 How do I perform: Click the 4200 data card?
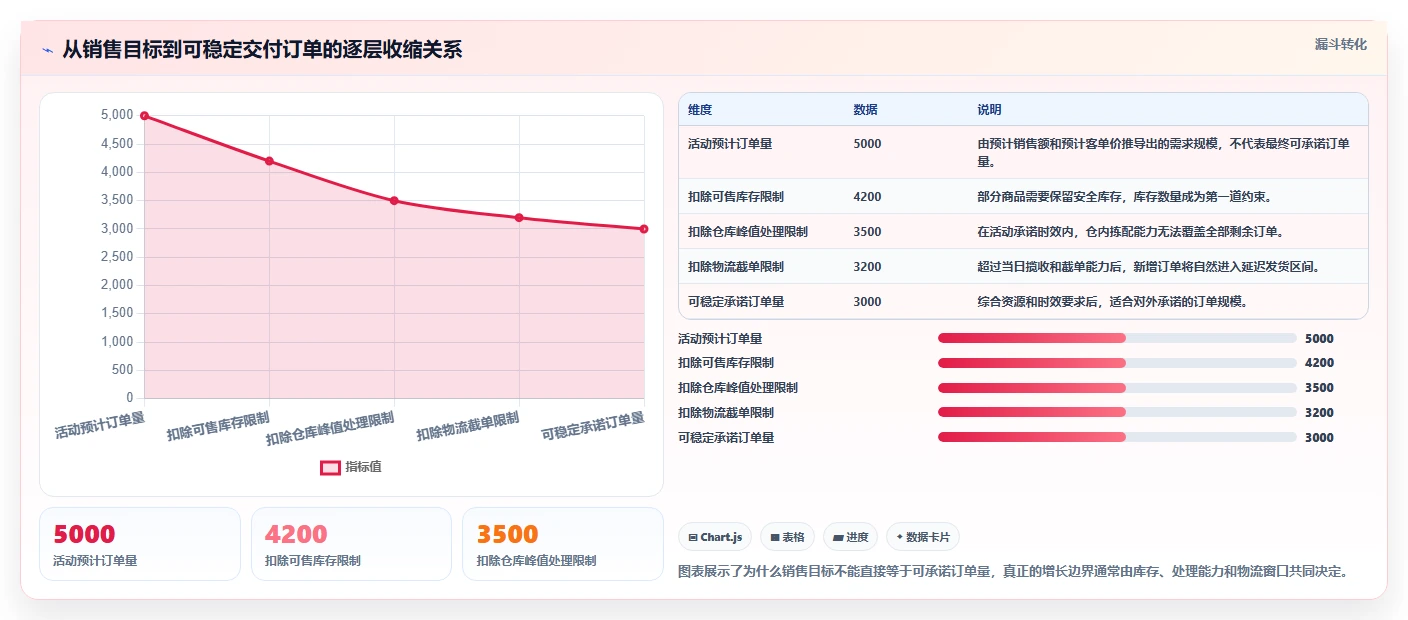(351, 544)
